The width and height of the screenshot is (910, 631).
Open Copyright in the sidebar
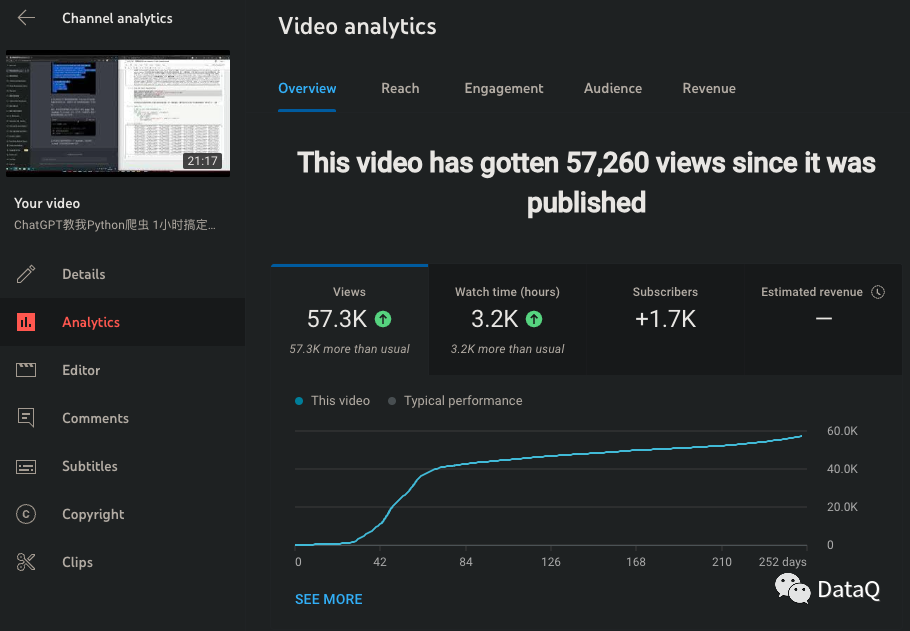(93, 514)
